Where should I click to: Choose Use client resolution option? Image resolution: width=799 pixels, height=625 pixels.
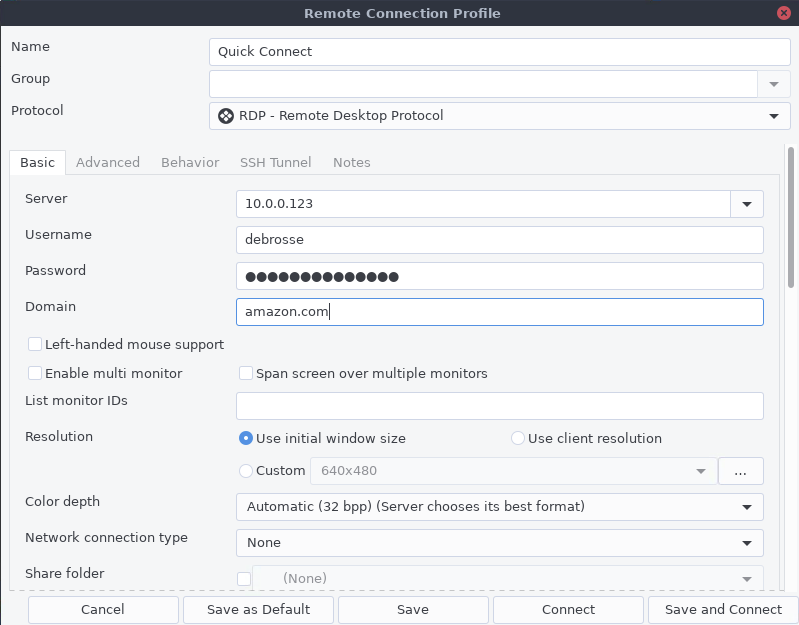point(518,439)
